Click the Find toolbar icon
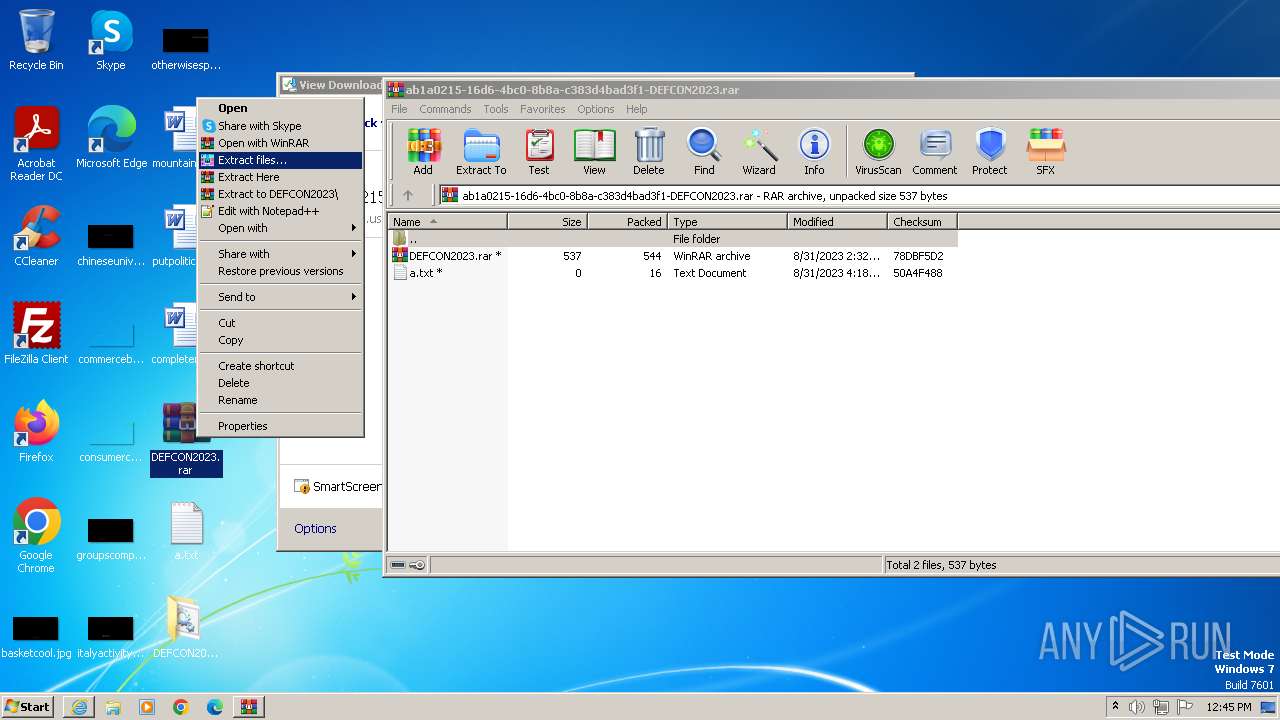 [704, 152]
